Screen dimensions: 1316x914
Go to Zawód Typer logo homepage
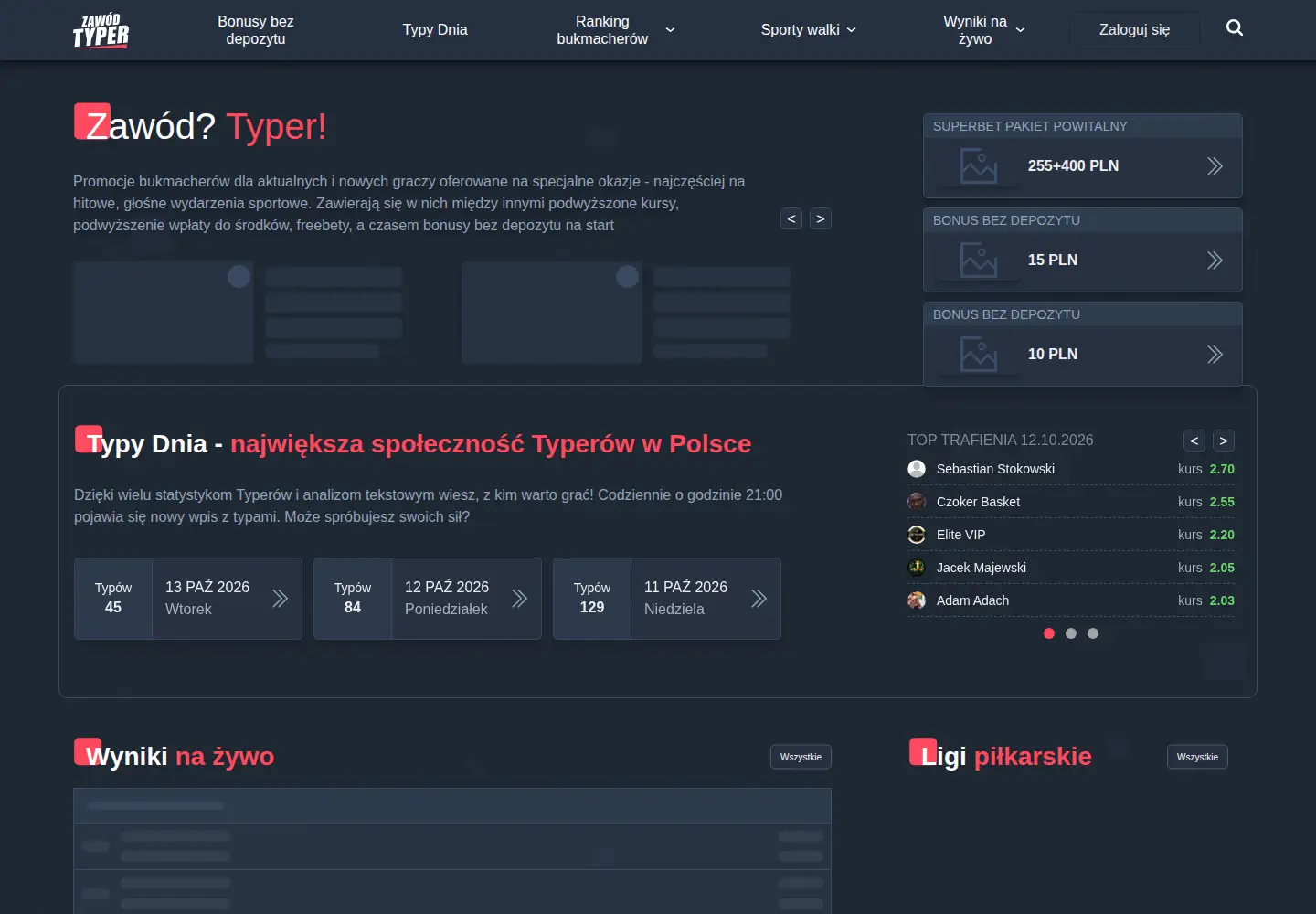(101, 30)
